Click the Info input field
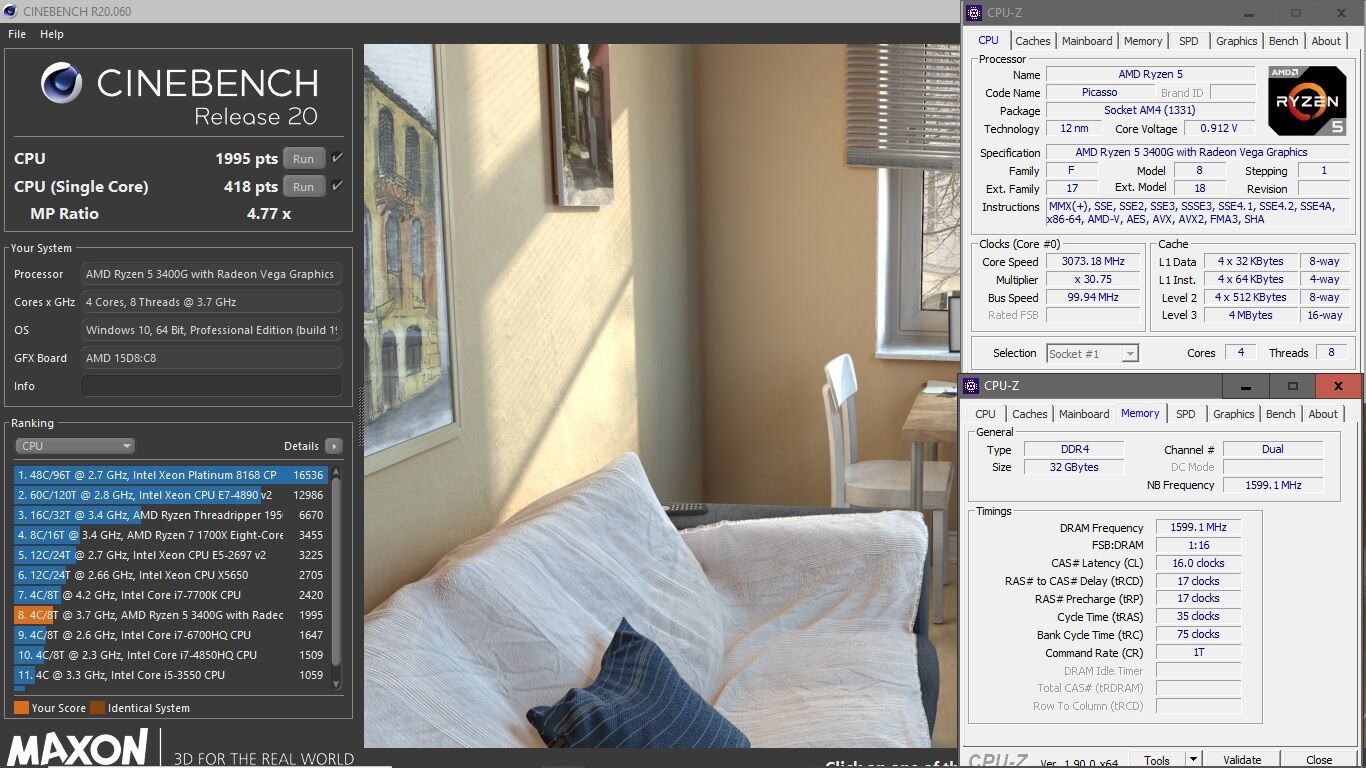Viewport: 1366px width, 768px height. 211,386
